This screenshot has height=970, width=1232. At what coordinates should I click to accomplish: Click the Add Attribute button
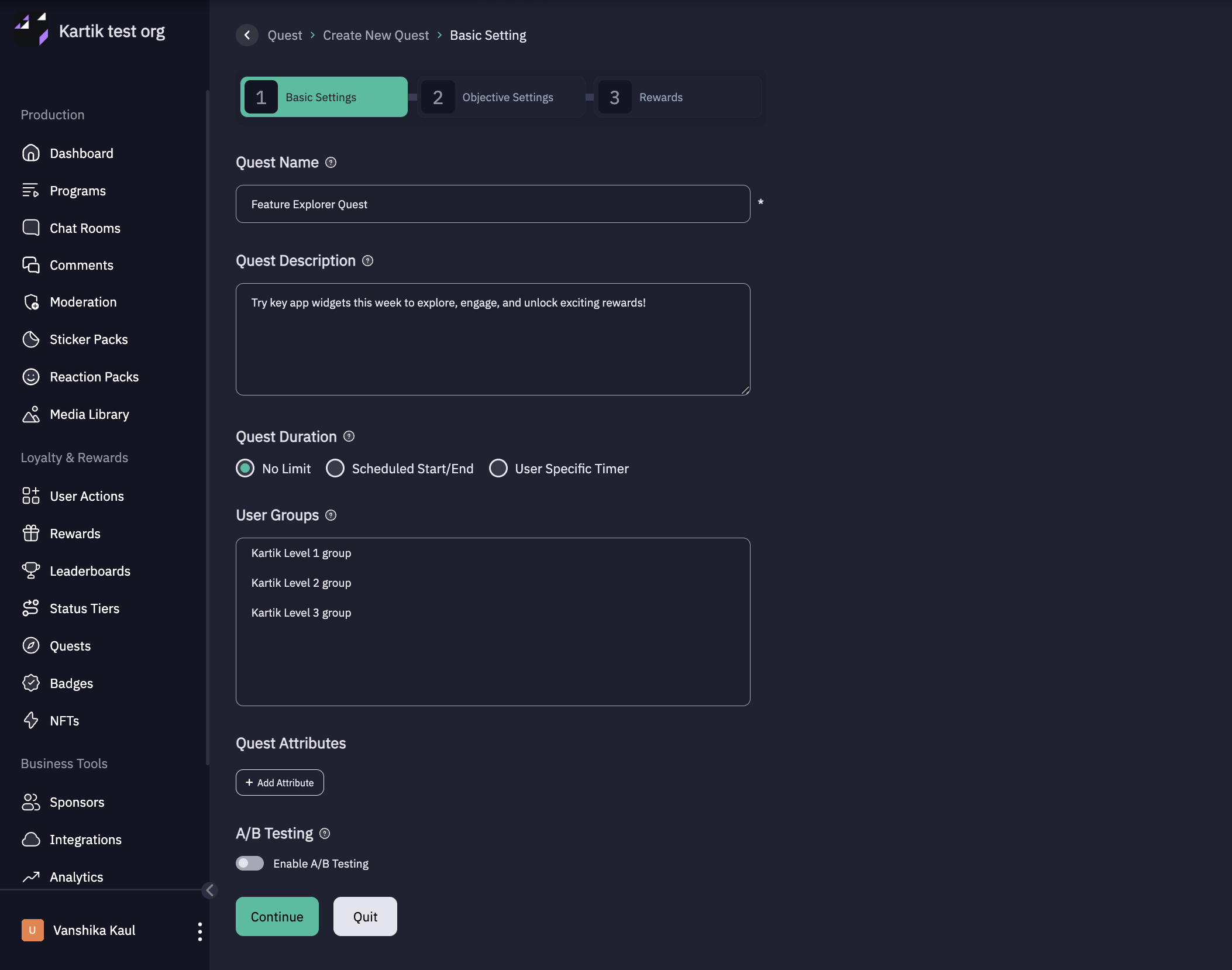coord(280,782)
